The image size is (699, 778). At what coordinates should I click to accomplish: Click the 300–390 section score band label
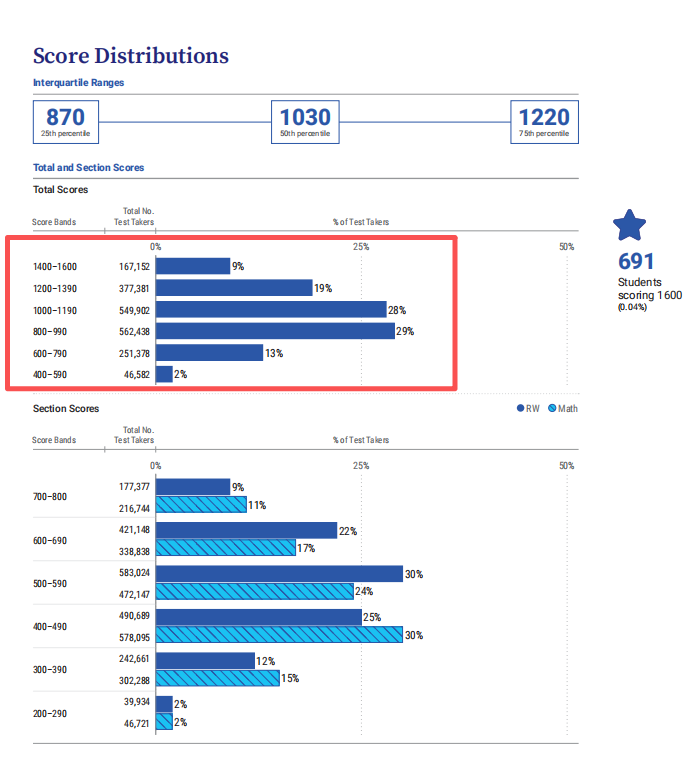pos(50,669)
